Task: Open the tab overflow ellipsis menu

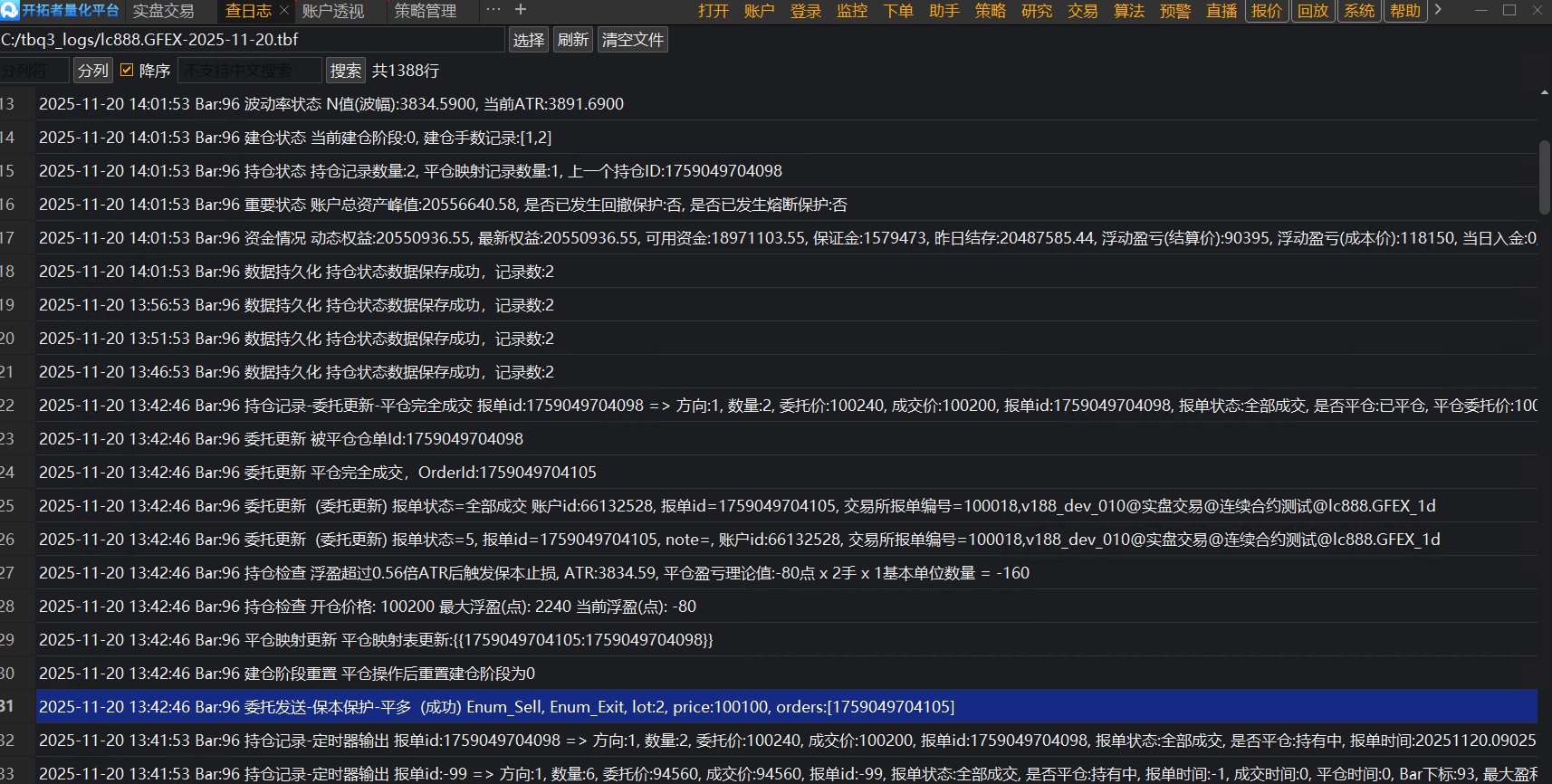Action: [493, 10]
